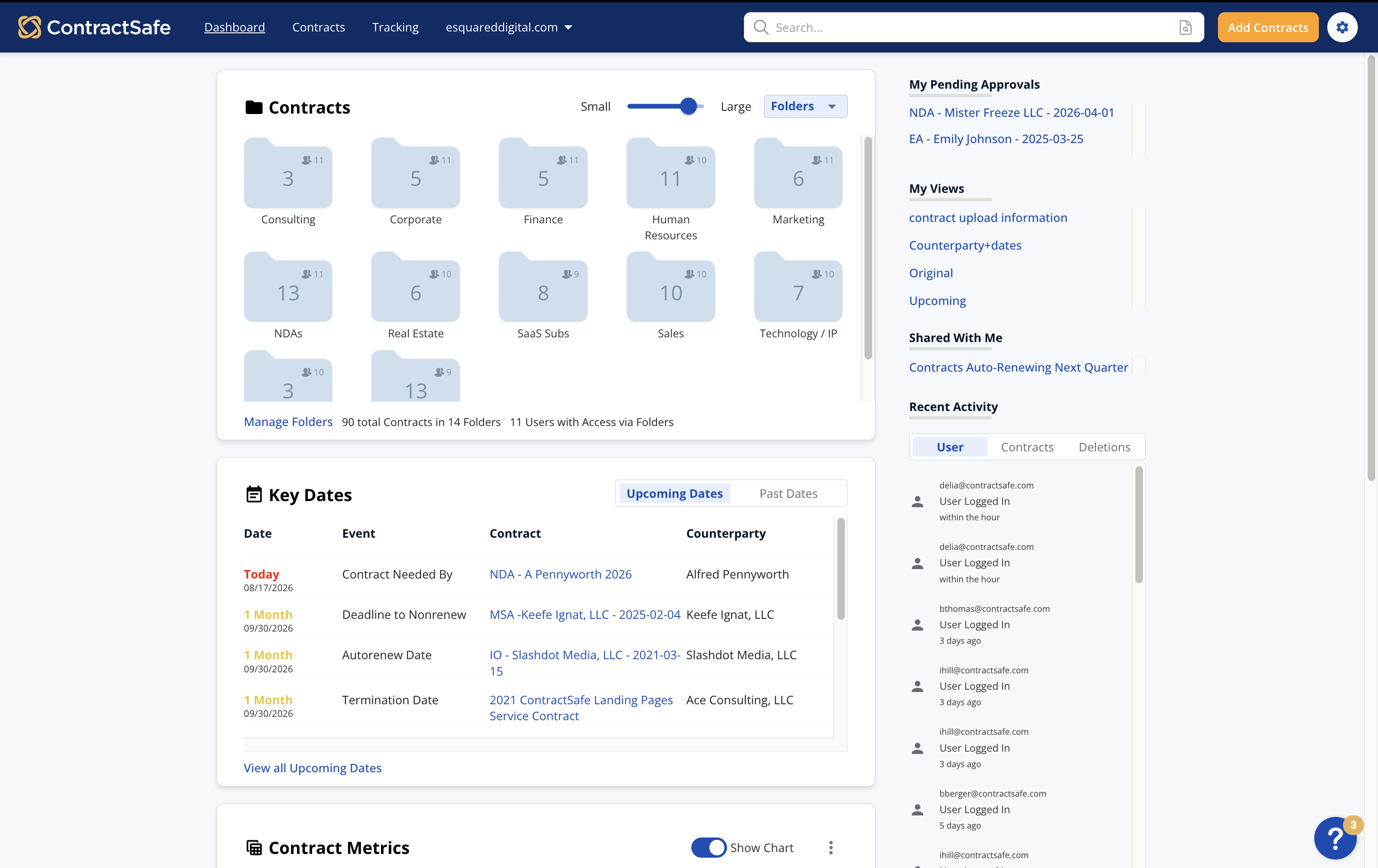The image size is (1378, 868).
Task: Open the Original view
Action: (931, 273)
